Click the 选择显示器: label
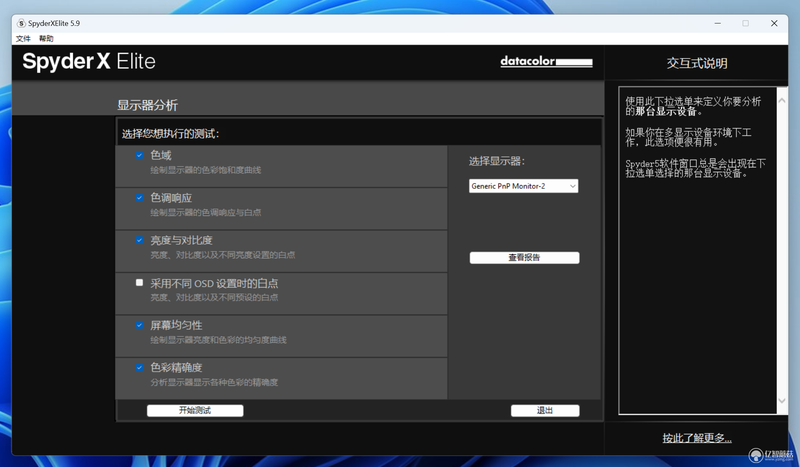The width and height of the screenshot is (800, 467). tap(497, 161)
